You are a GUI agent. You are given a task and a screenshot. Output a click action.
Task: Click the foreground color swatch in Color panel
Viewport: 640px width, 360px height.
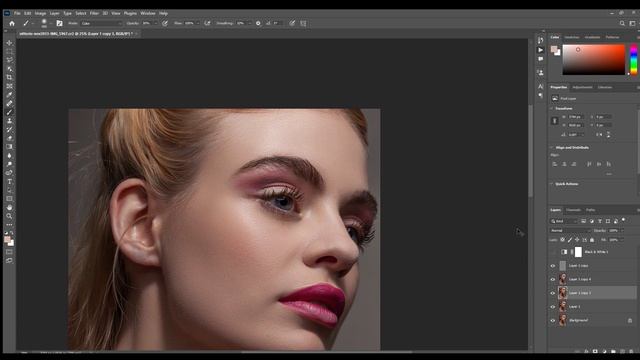click(554, 49)
